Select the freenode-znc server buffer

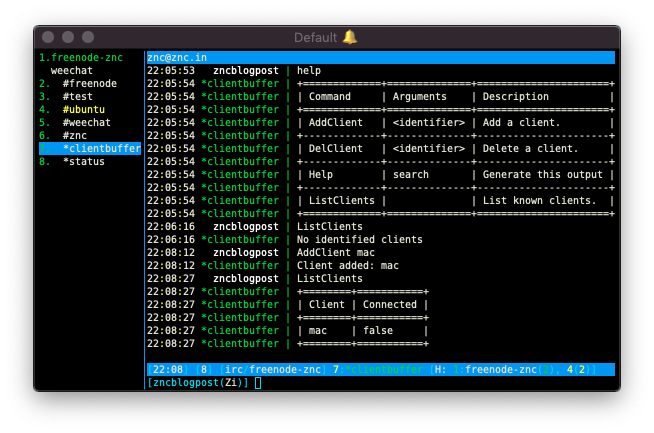(81, 58)
